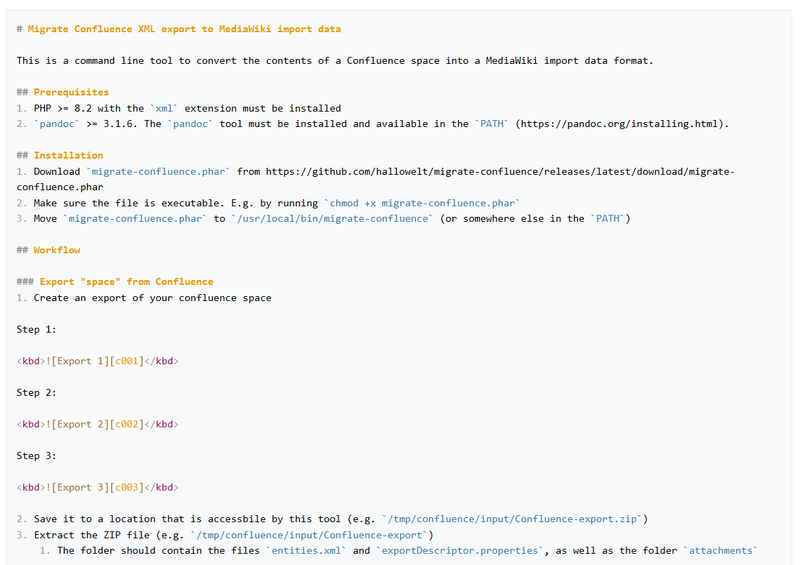Open the pandoc.org/installing.html URL

[x=619, y=124]
